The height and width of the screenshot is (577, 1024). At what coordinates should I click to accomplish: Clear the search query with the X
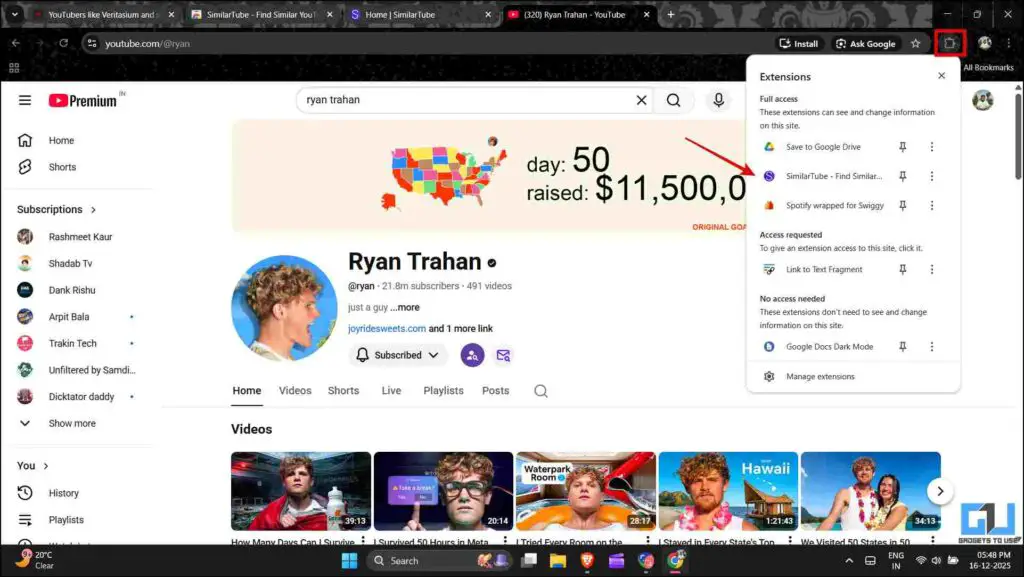641,100
